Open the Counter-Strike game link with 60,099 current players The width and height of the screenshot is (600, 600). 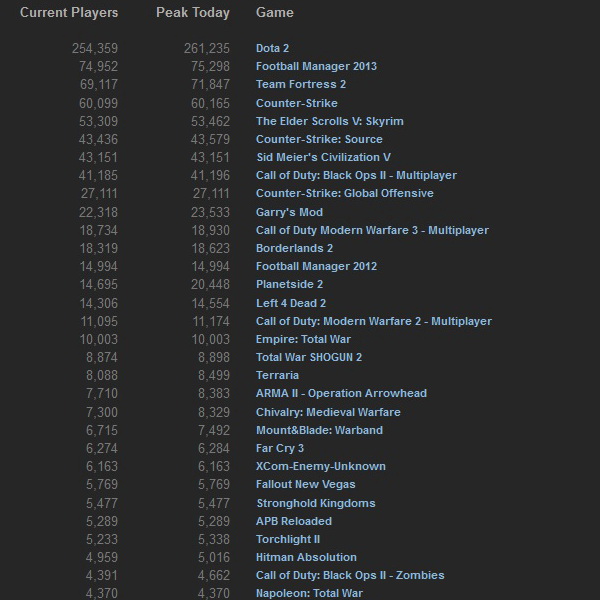coord(297,103)
